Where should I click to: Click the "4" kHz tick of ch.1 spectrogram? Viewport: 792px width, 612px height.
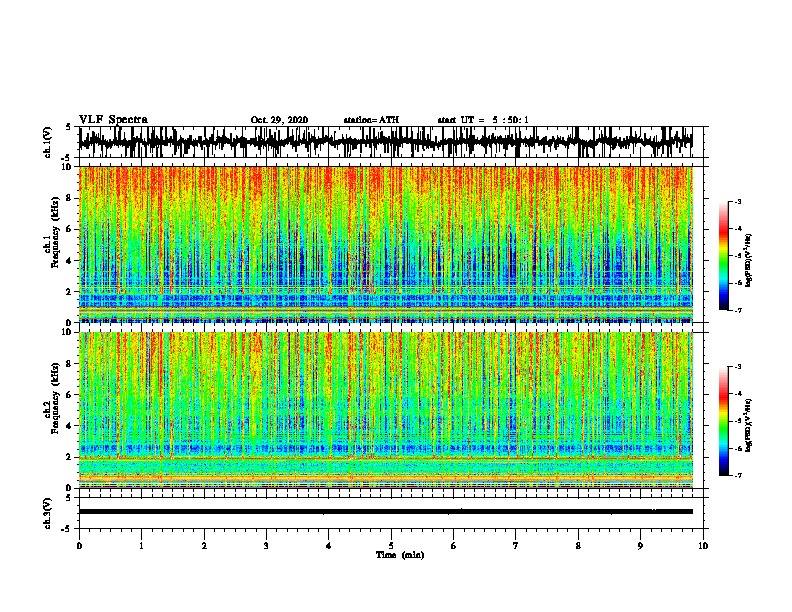[70, 261]
